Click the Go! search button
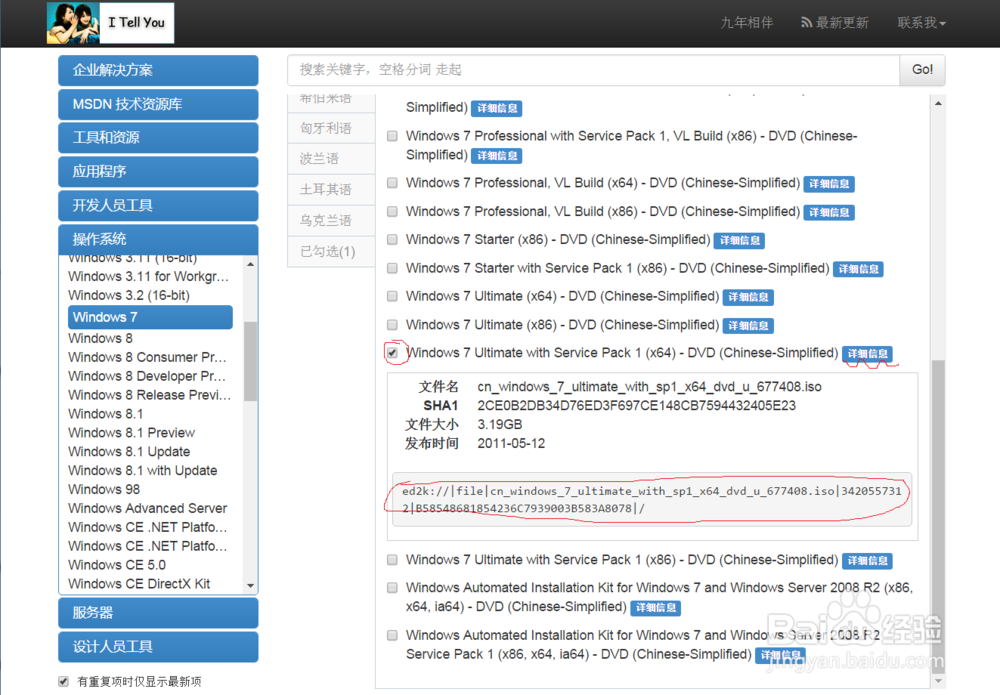Image resolution: width=1000 pixels, height=695 pixels. tap(922, 70)
